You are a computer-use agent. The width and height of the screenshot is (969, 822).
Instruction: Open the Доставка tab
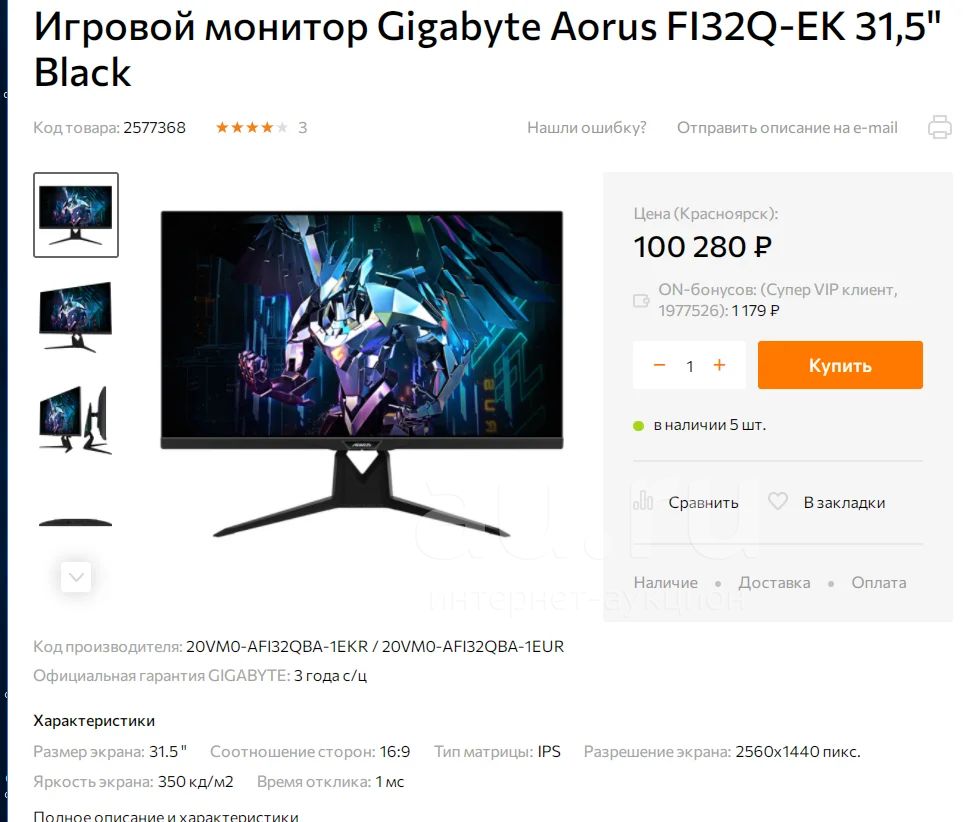[774, 583]
